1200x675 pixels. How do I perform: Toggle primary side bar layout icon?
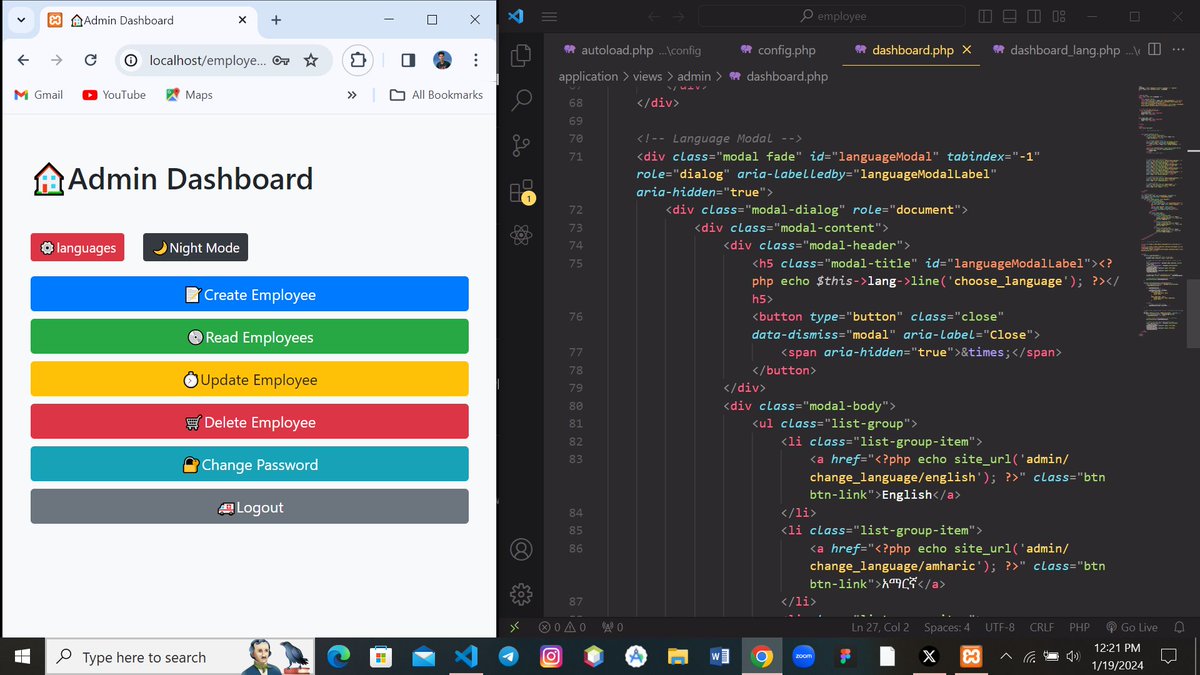(985, 16)
